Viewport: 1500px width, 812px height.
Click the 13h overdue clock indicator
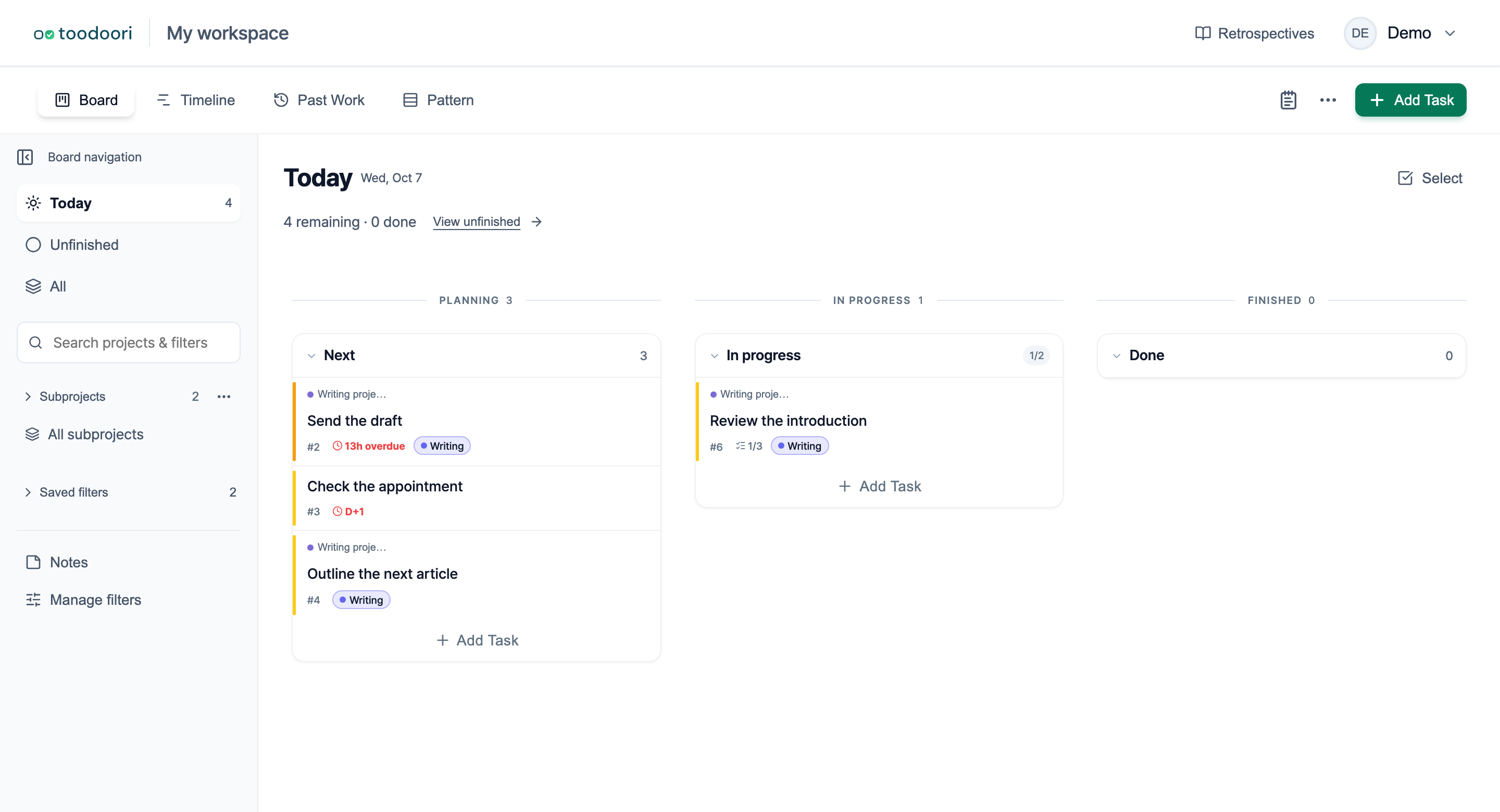click(x=369, y=446)
